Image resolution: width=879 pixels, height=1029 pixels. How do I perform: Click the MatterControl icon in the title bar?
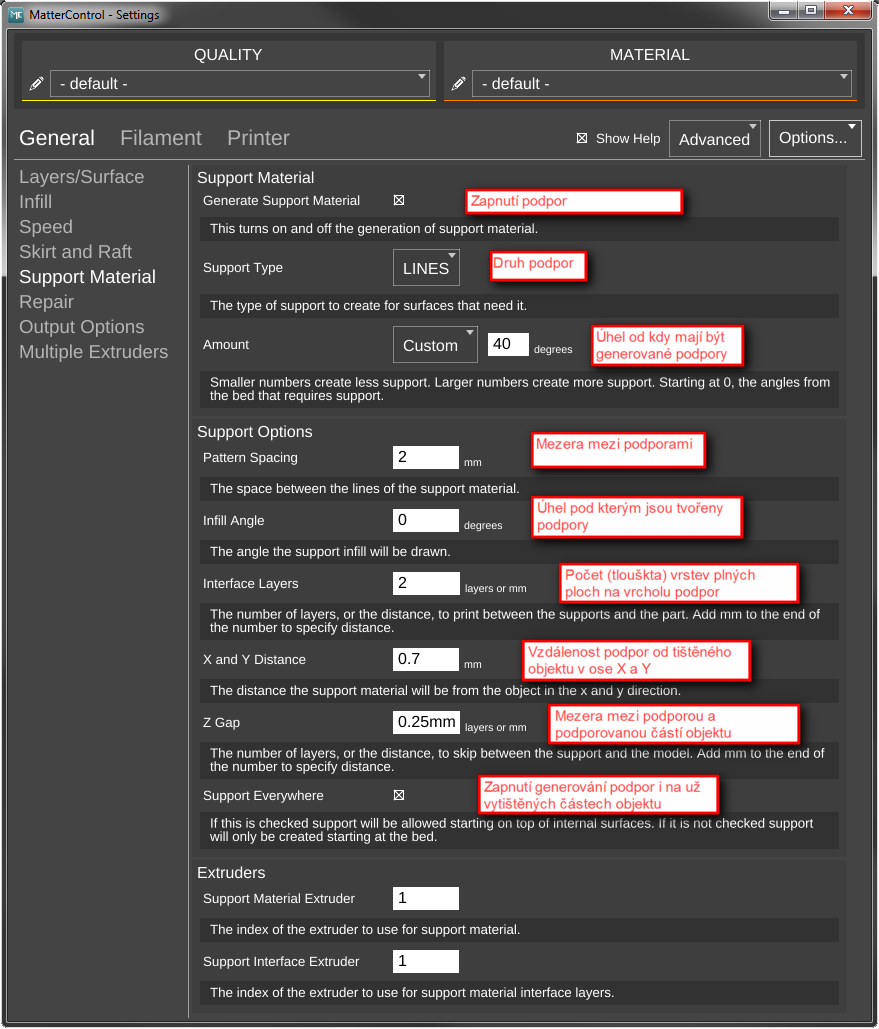(x=14, y=14)
